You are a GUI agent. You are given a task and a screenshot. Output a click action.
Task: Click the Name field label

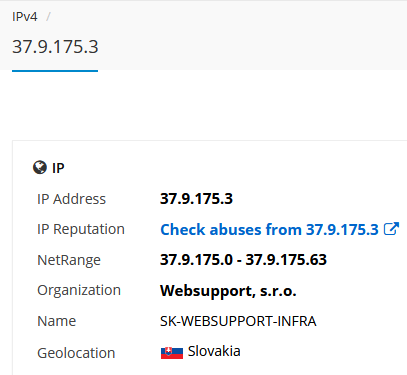pyautogui.click(x=57, y=321)
